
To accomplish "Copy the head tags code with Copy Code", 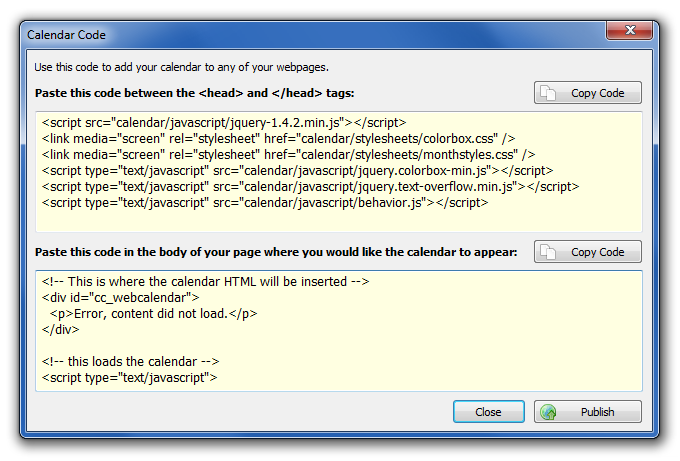I will [x=588, y=93].
